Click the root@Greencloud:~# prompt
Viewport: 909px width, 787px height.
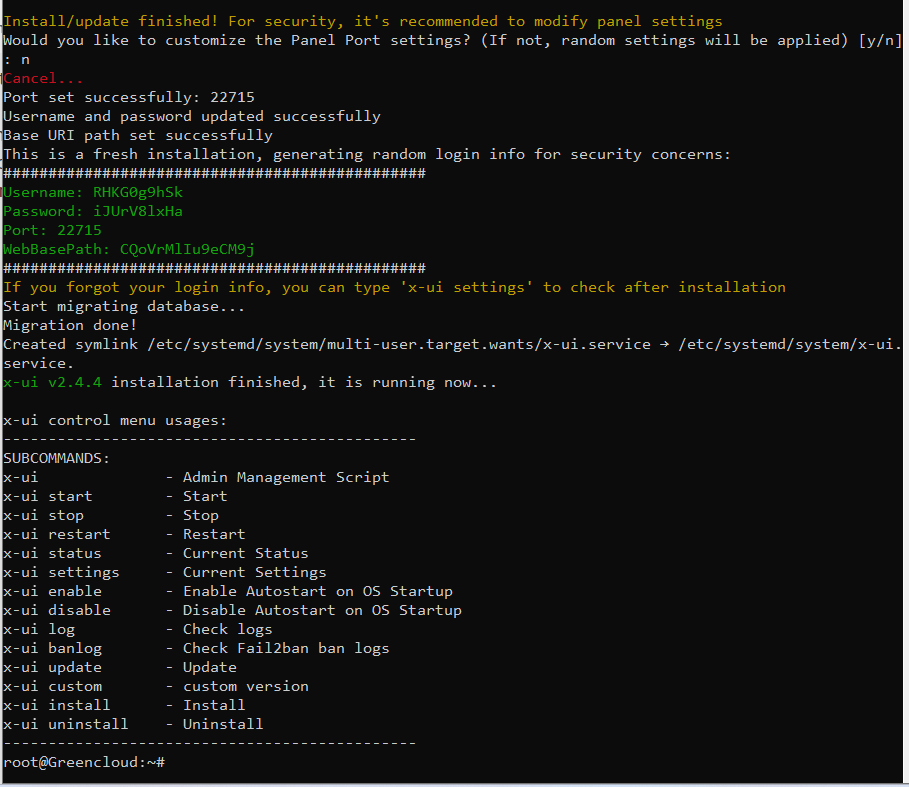tap(83, 763)
